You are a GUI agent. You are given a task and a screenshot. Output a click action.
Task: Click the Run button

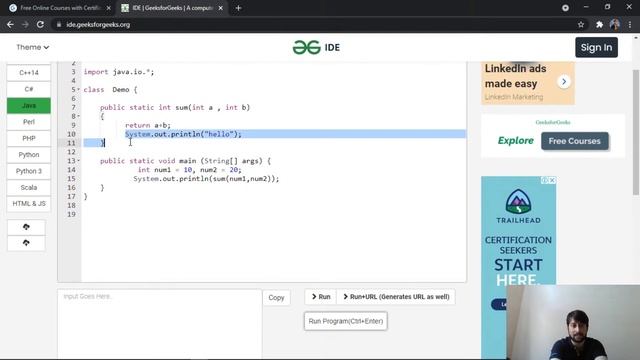[321, 297]
